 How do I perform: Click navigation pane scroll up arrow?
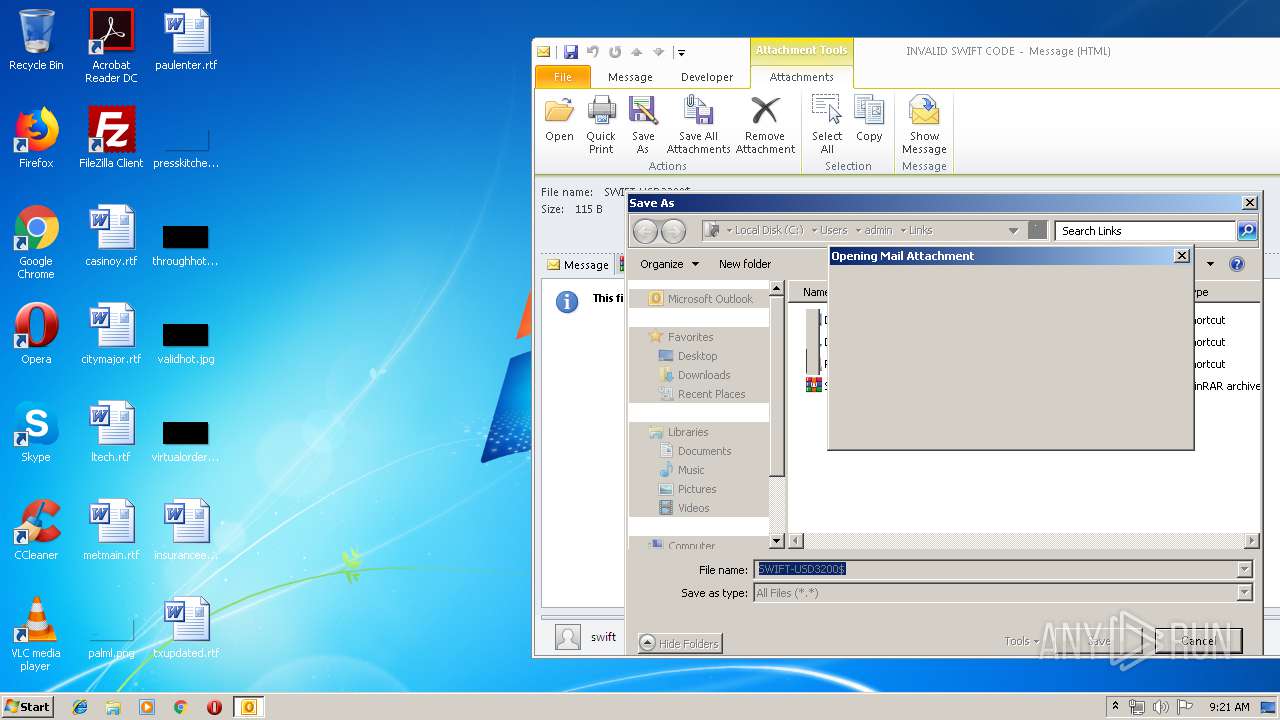[x=776, y=289]
